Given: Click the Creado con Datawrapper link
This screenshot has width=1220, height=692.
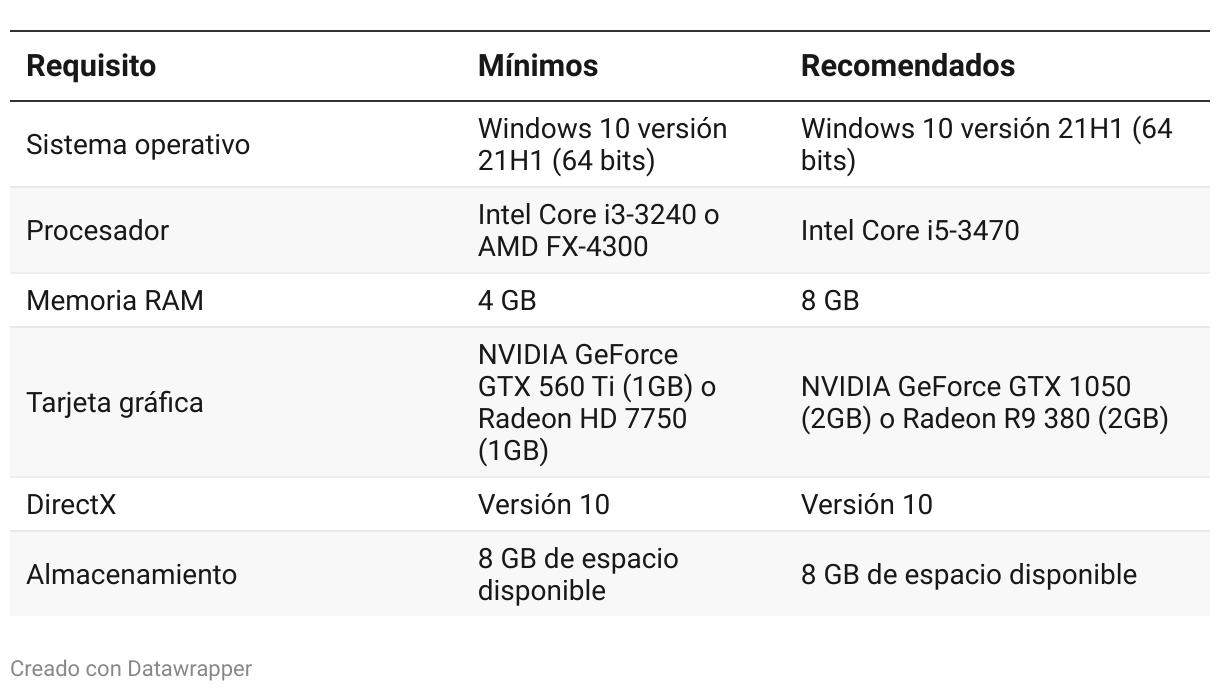Looking at the screenshot, I should click(131, 668).
